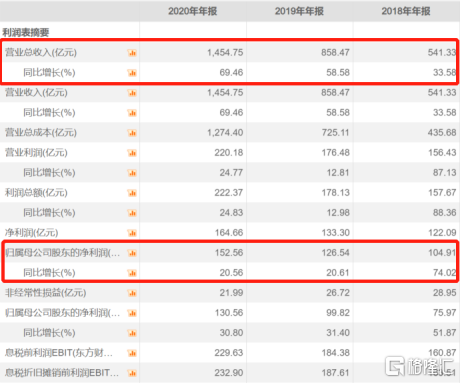
Task: Click the 归属母公司股东的净利润 label at 152.56
Action: click(x=62, y=253)
